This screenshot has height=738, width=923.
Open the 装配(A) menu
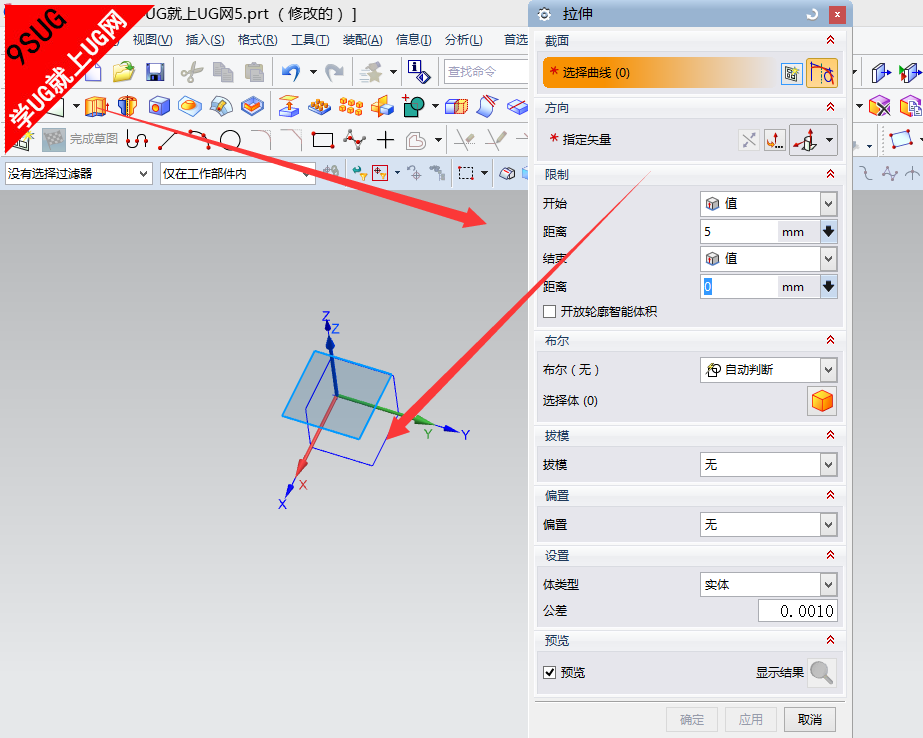(x=362, y=39)
